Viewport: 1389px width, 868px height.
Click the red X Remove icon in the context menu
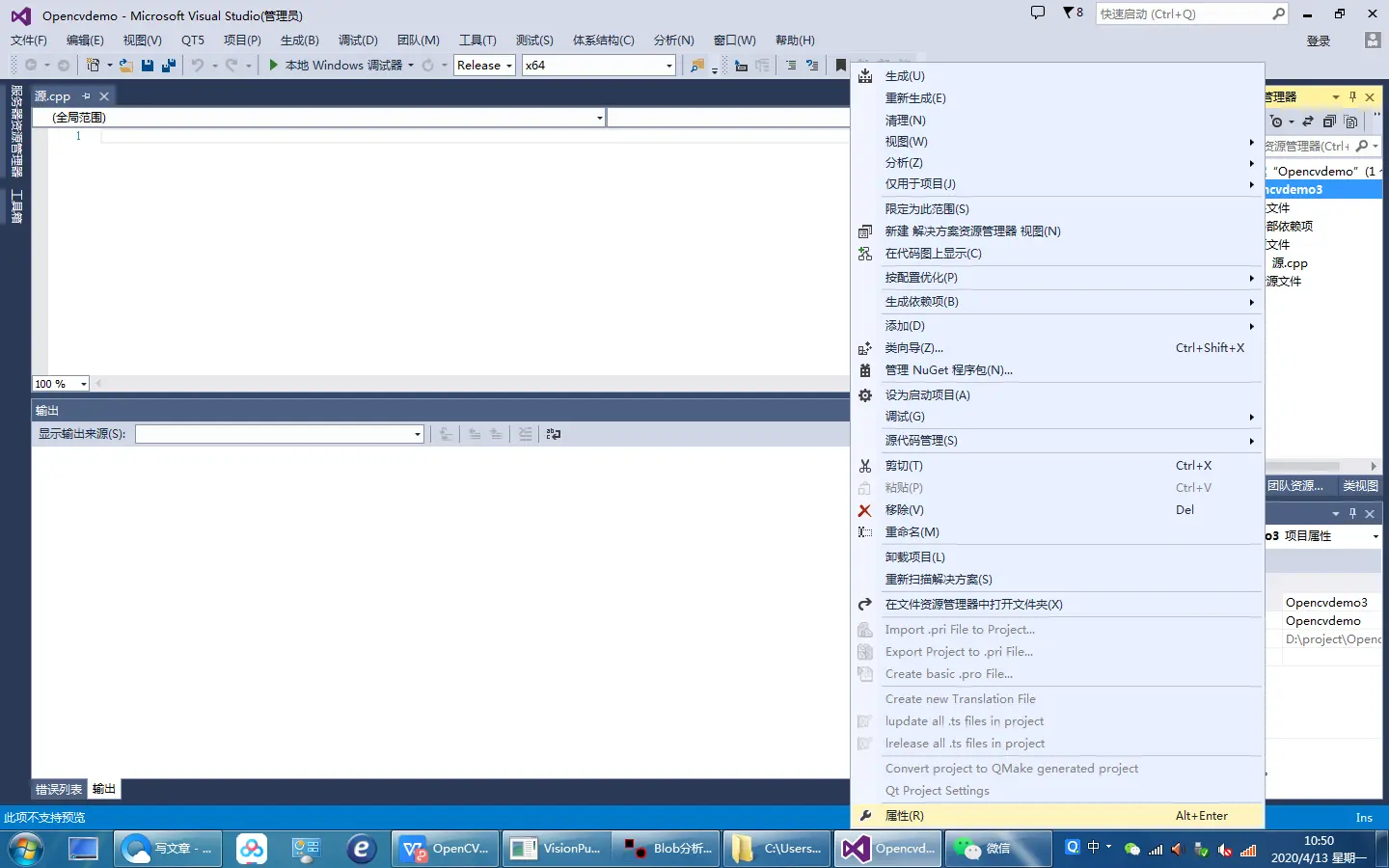865,510
